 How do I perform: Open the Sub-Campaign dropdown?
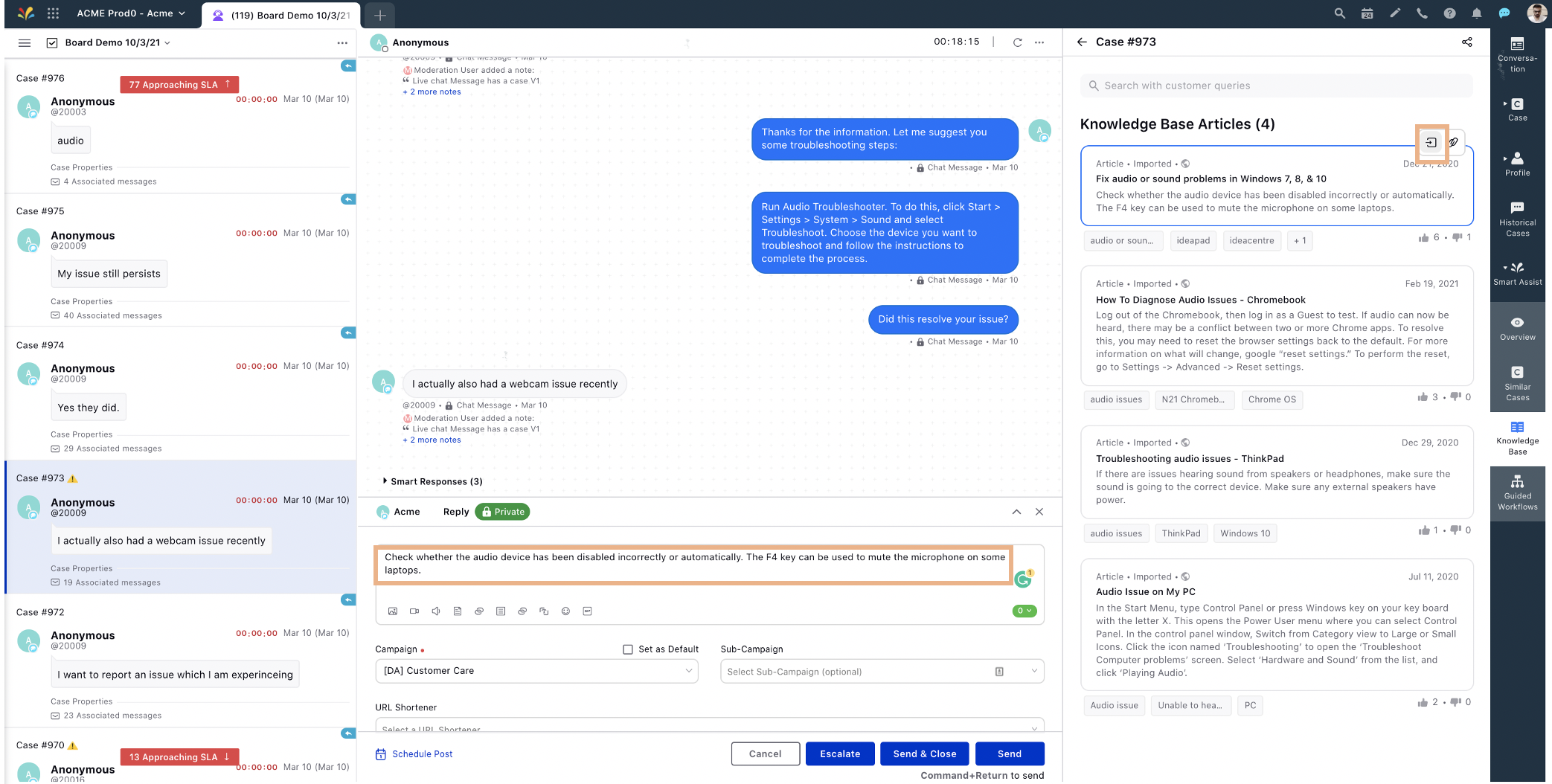[882, 672]
